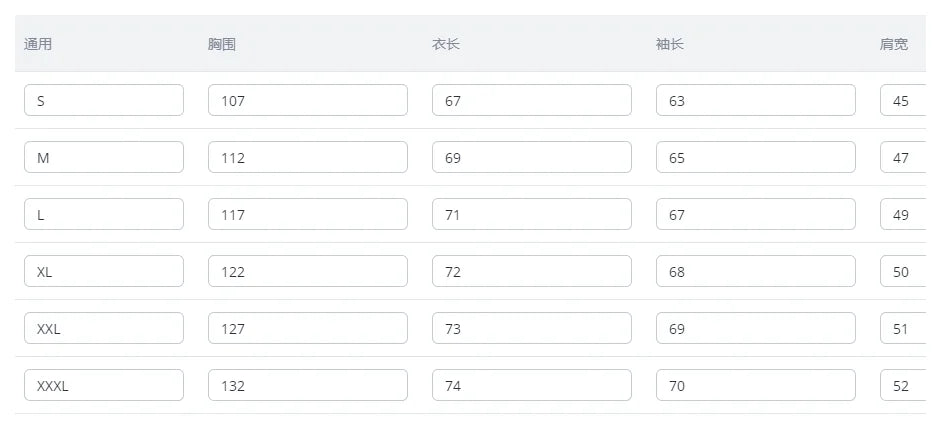Click the 衣长 field with value 74
The width and height of the screenshot is (942, 428).
tap(531, 385)
